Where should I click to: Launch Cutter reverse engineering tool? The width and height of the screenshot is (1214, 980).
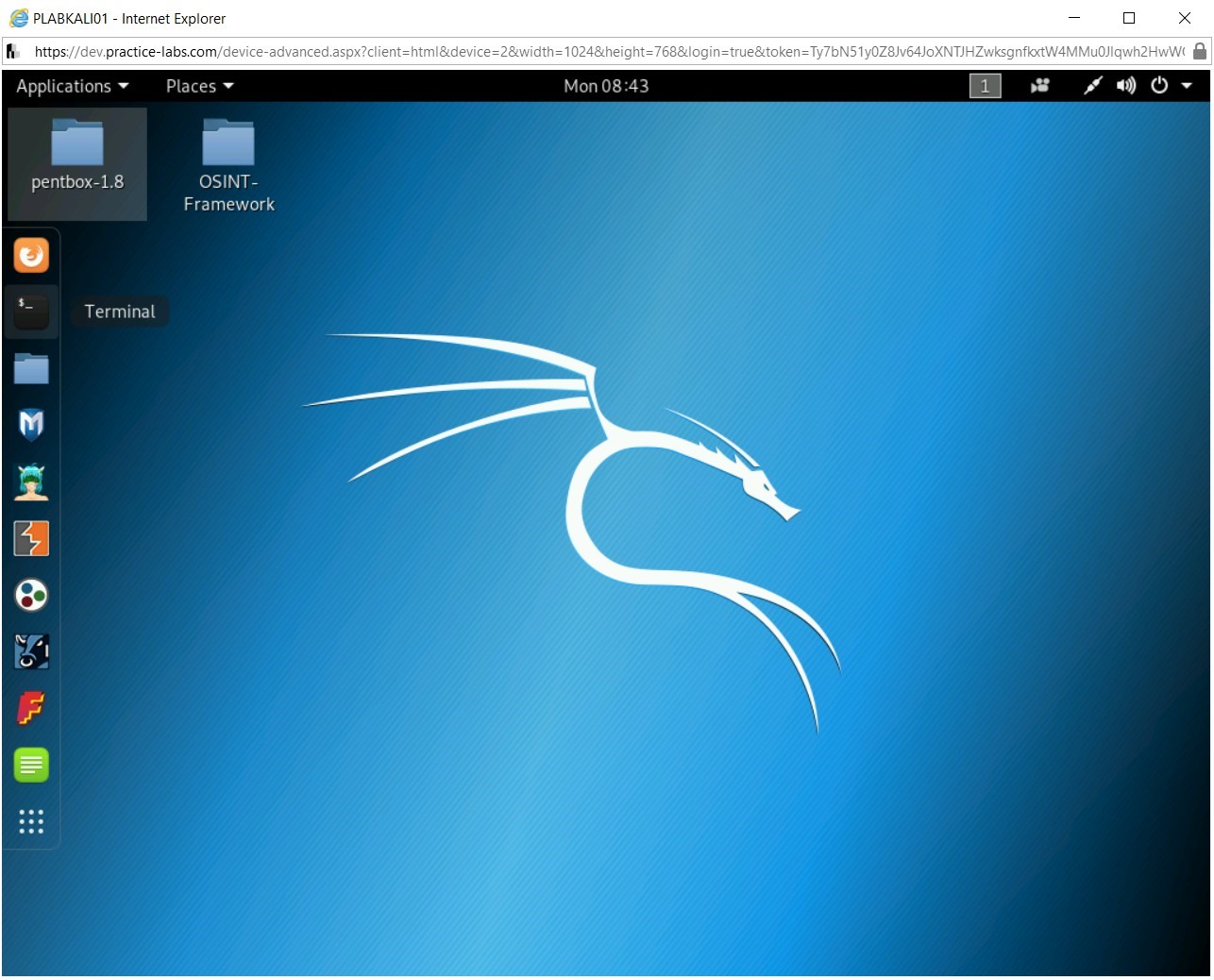(x=31, y=482)
